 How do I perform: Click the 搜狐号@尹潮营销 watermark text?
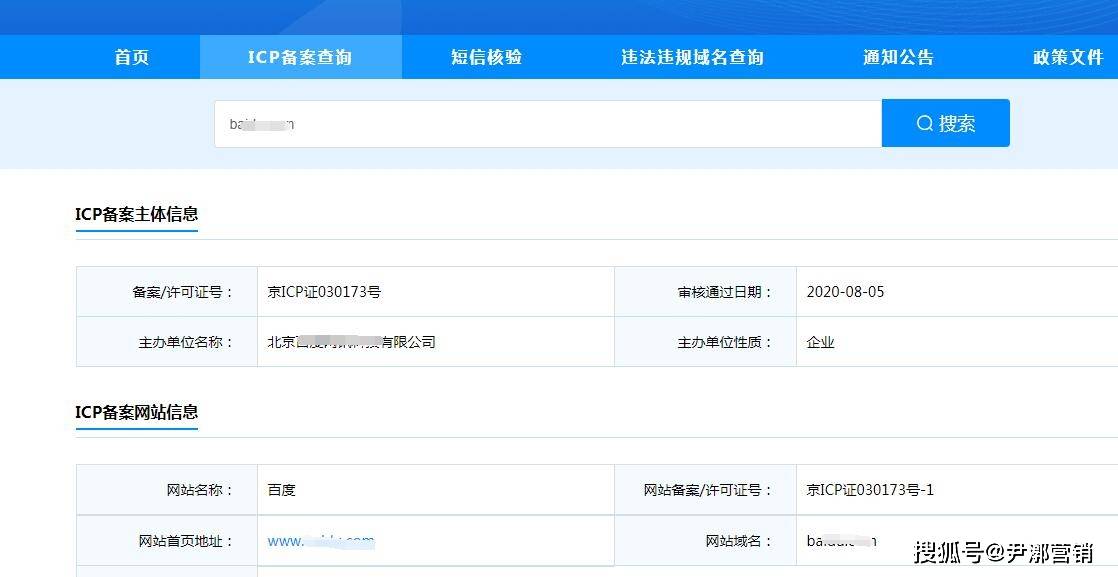(1004, 552)
